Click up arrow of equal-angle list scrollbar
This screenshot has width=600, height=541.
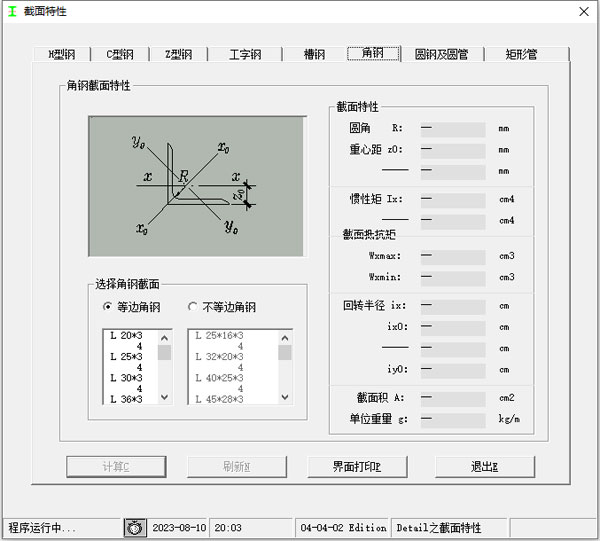165,338
